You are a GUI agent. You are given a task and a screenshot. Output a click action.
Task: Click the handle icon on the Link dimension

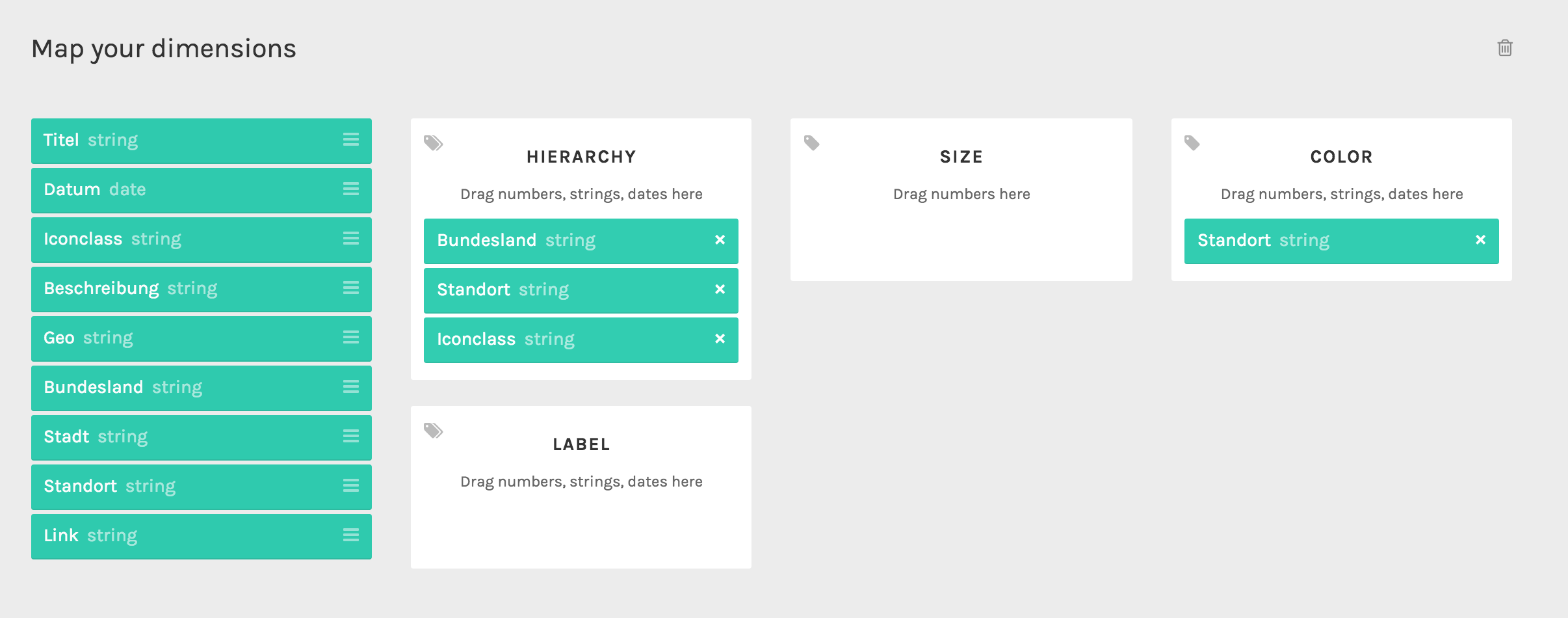click(x=351, y=535)
